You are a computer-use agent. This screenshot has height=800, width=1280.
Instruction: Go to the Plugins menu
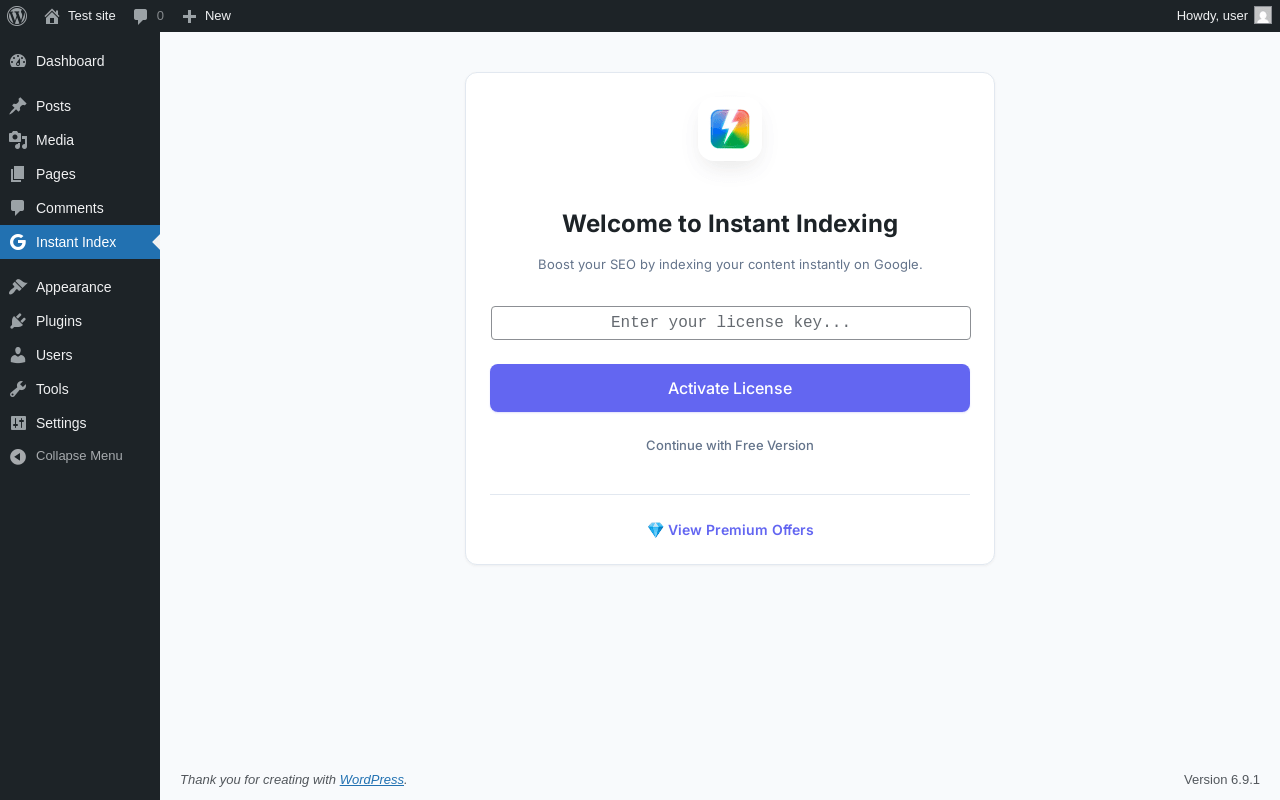(x=80, y=321)
